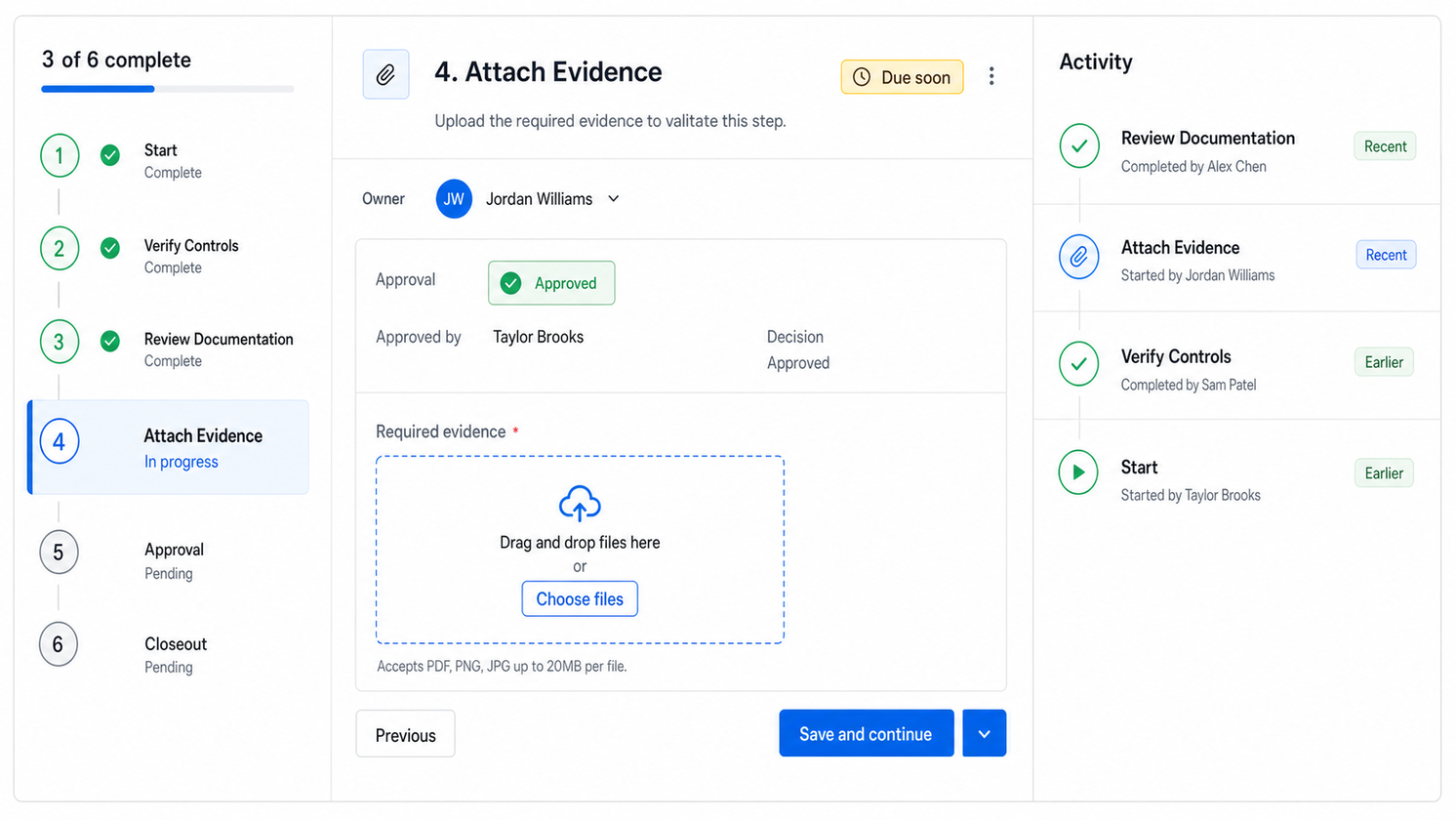Click 'Accepts PDF, PNG, JPG' helper text
The width and height of the screenshot is (1456, 820).
[502, 666]
